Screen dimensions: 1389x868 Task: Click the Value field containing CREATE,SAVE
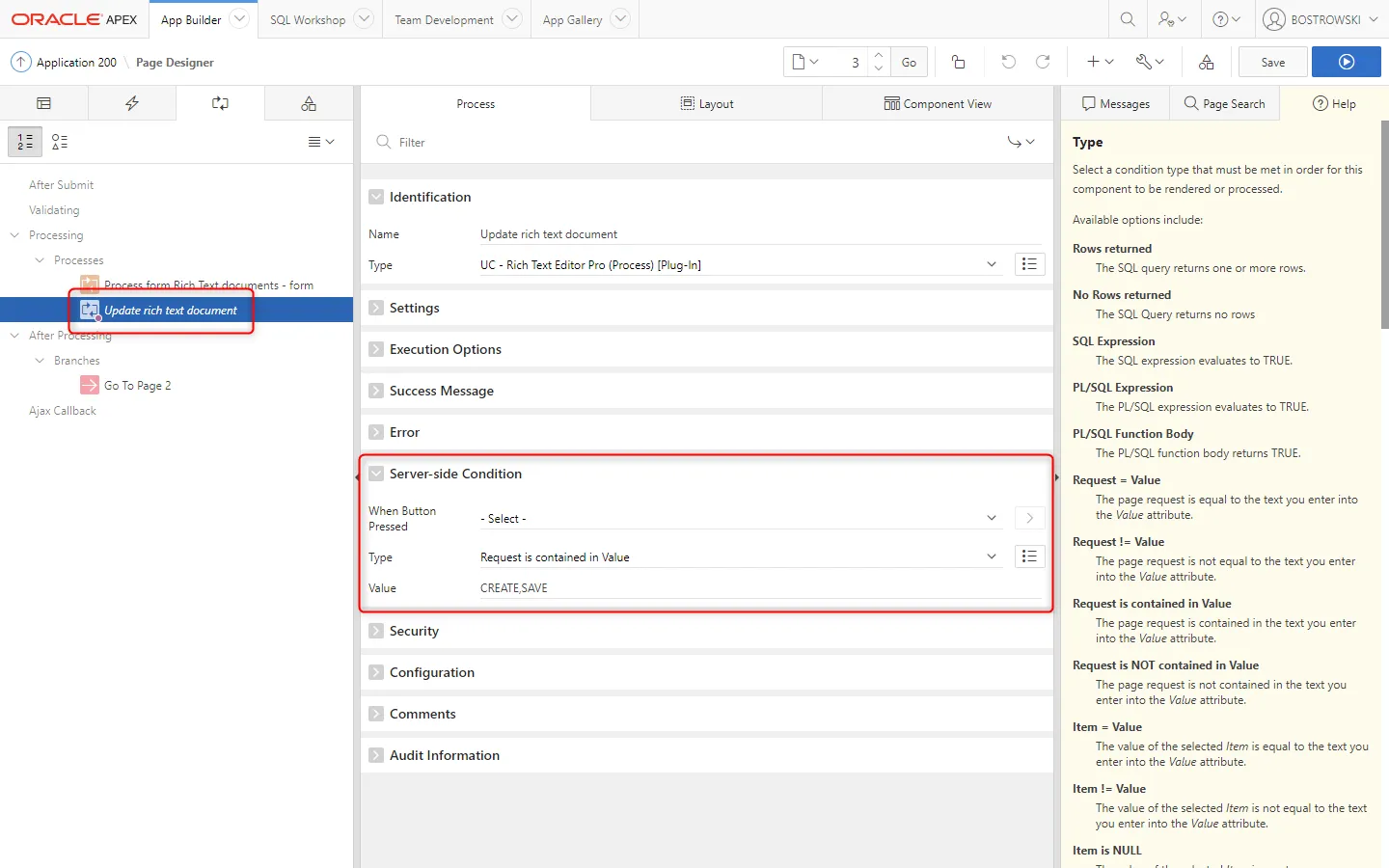(x=760, y=588)
